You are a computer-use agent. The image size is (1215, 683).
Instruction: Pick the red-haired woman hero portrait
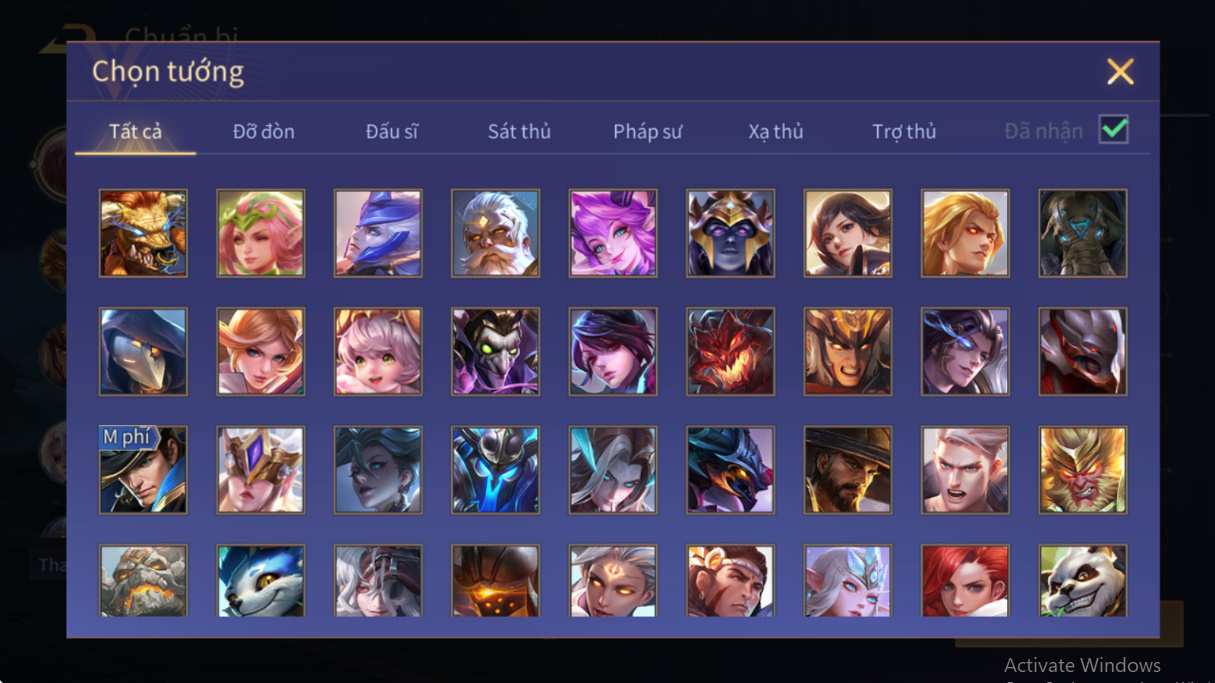coord(965,581)
